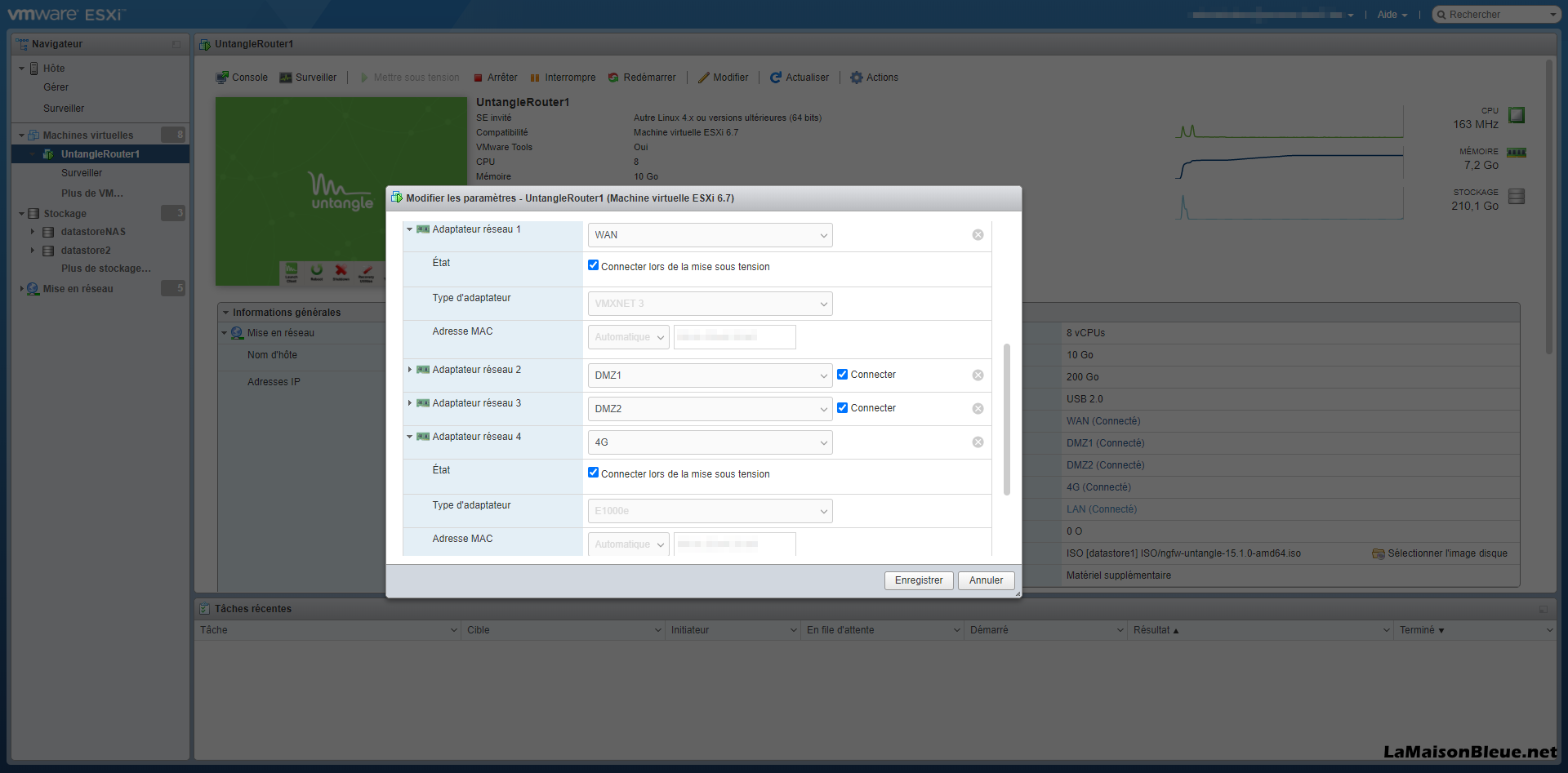This screenshot has height=773, width=1568.
Task: Click the 4G (Connecté) link
Action: tap(1098, 487)
